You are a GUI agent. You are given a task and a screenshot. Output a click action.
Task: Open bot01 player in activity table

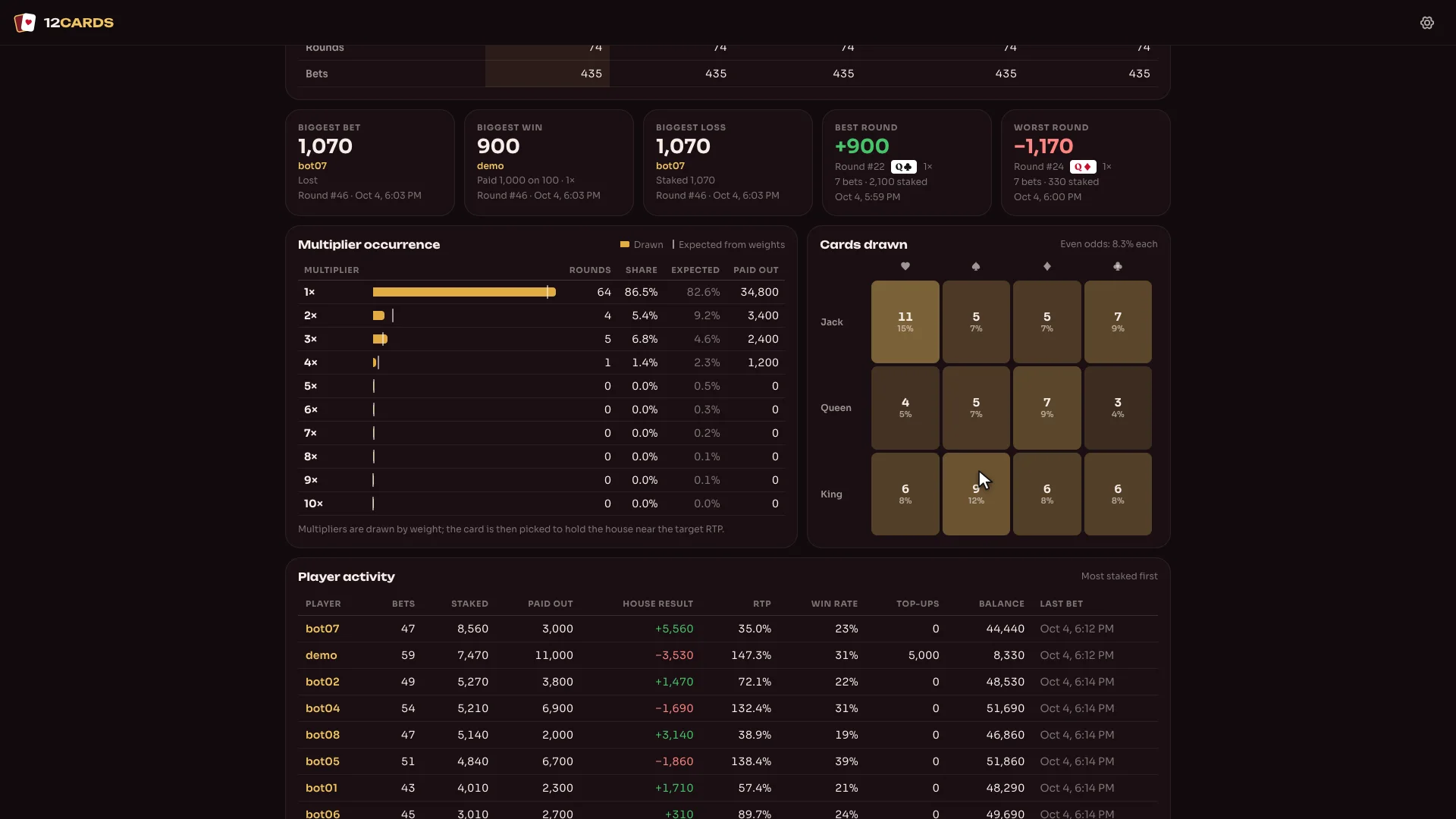click(322, 788)
